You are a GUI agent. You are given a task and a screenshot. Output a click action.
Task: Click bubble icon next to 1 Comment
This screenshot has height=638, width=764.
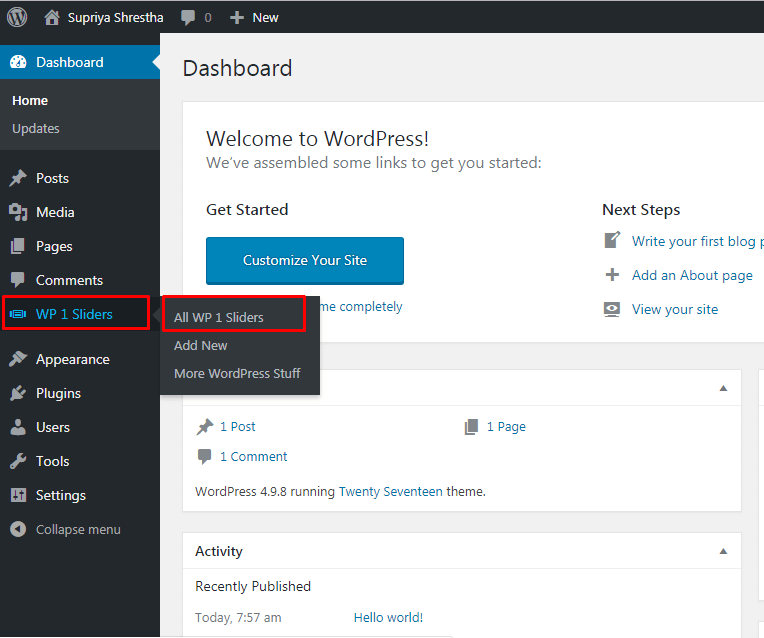tap(205, 457)
